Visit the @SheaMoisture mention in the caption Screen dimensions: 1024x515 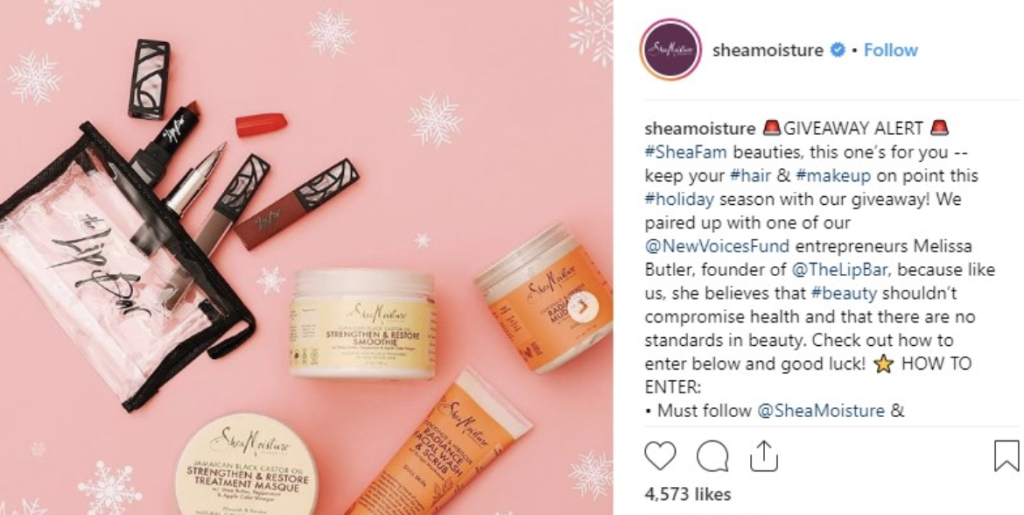pos(820,411)
